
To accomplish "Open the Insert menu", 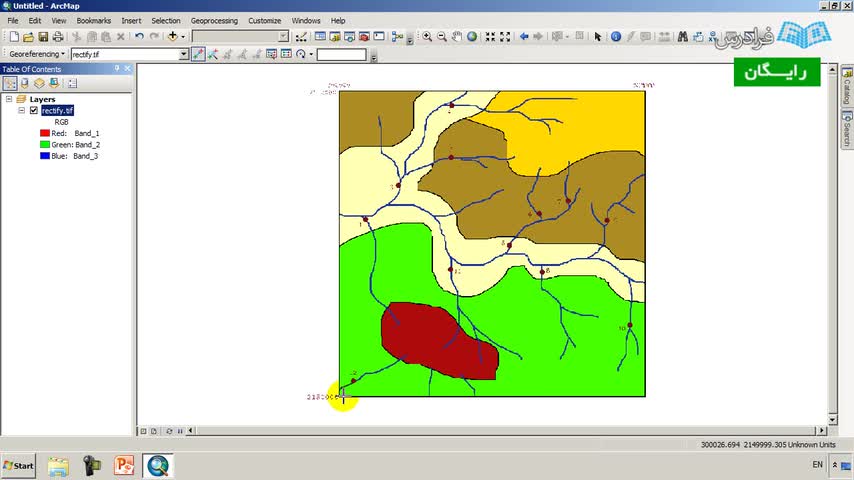I will [131, 21].
